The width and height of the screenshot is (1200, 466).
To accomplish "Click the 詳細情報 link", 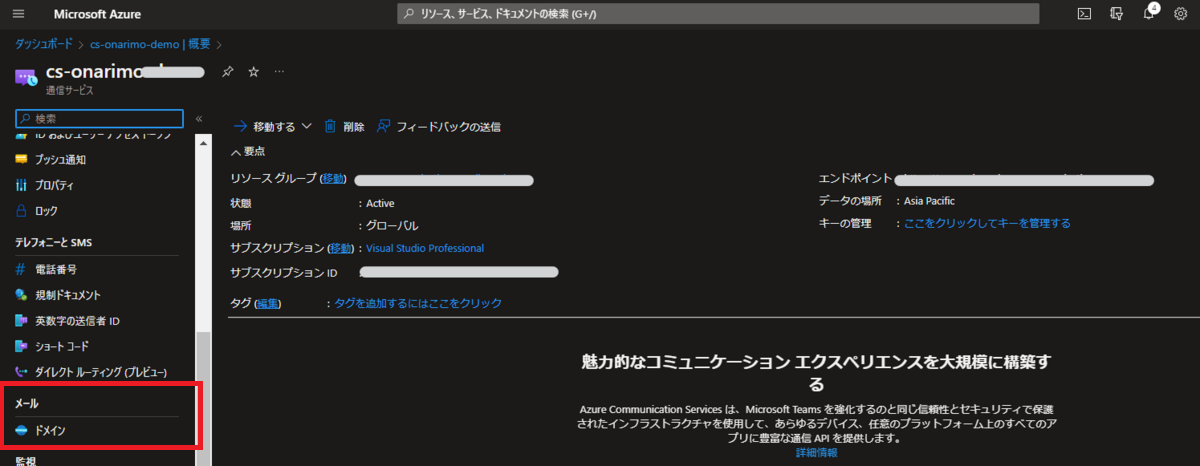I will click(x=817, y=453).
